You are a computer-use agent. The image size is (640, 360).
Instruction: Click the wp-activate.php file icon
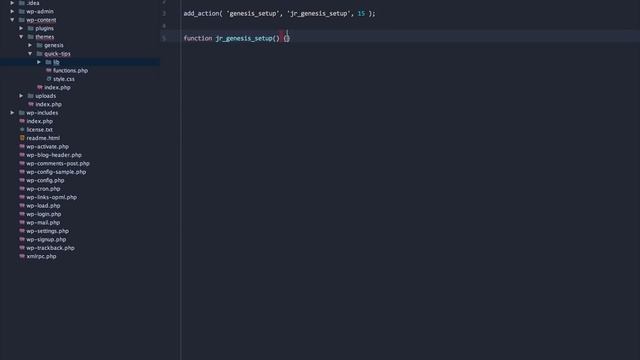(22, 147)
